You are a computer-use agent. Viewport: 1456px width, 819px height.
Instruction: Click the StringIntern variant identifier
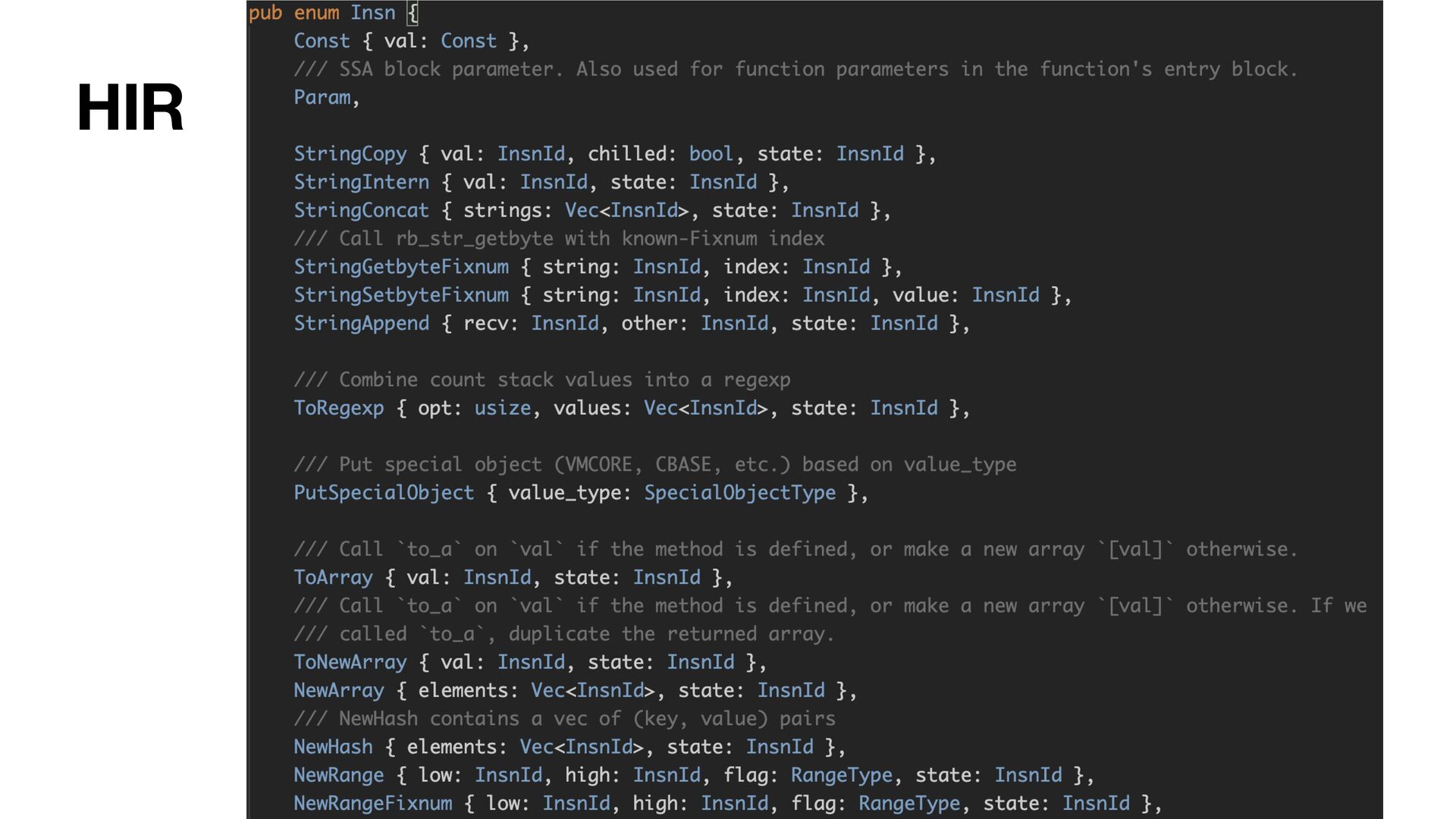pyautogui.click(x=361, y=182)
